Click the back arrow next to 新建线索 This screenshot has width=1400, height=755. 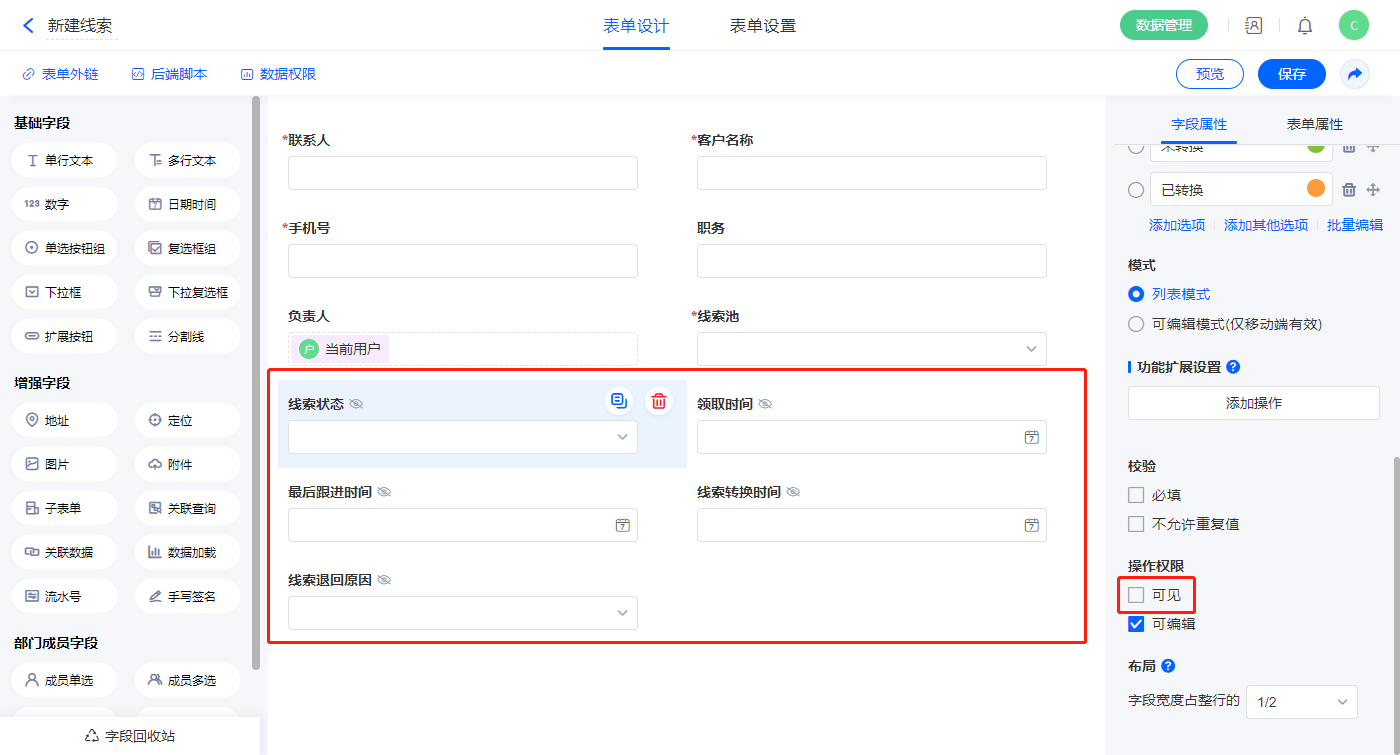click(28, 26)
